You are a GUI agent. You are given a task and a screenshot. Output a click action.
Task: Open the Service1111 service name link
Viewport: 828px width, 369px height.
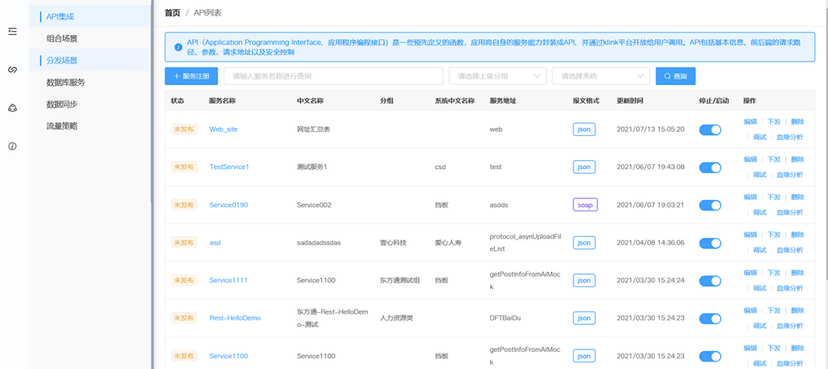tap(228, 280)
